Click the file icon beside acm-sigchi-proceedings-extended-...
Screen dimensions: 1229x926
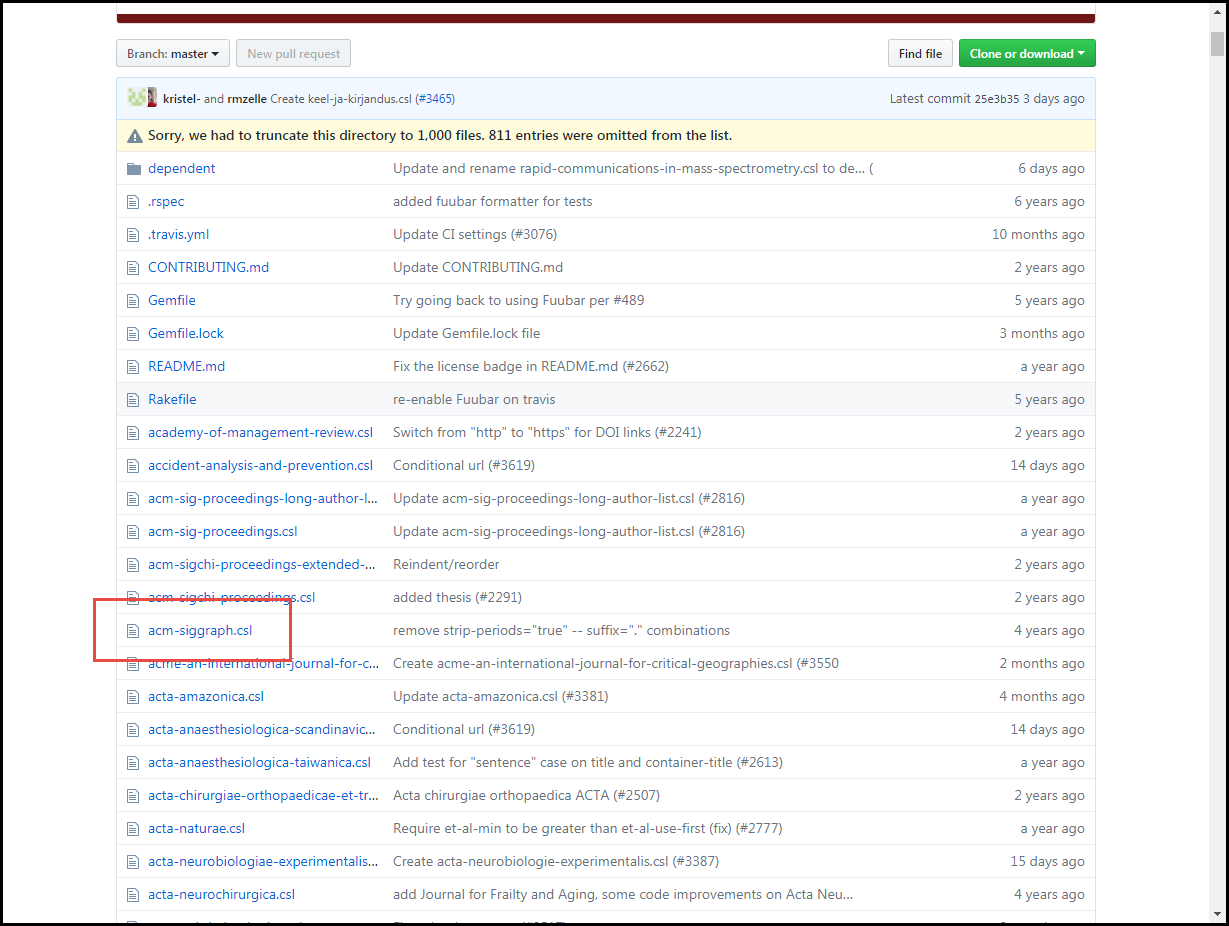click(x=133, y=564)
